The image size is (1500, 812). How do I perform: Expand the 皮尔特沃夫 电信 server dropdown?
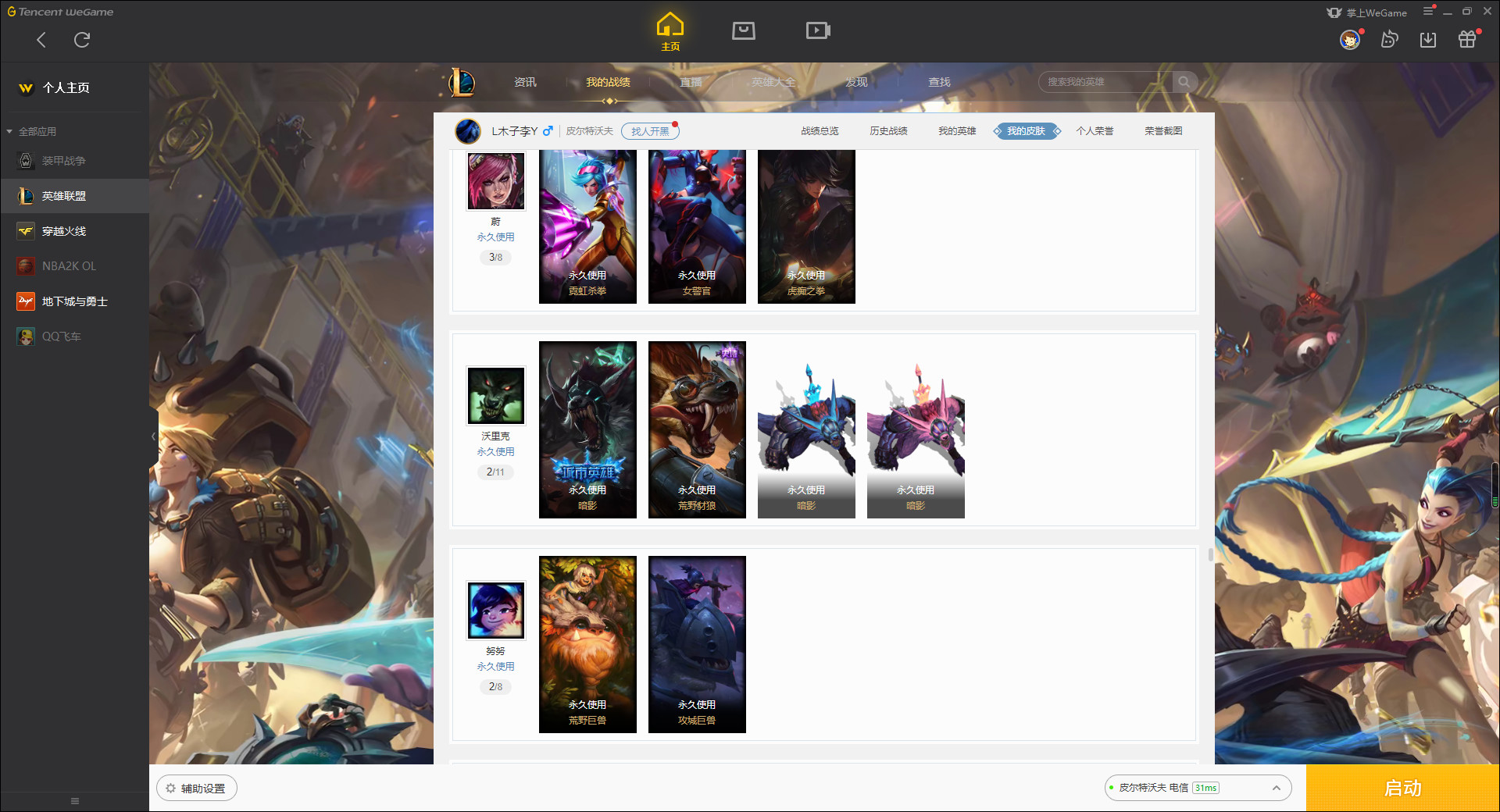pyautogui.click(x=1198, y=788)
